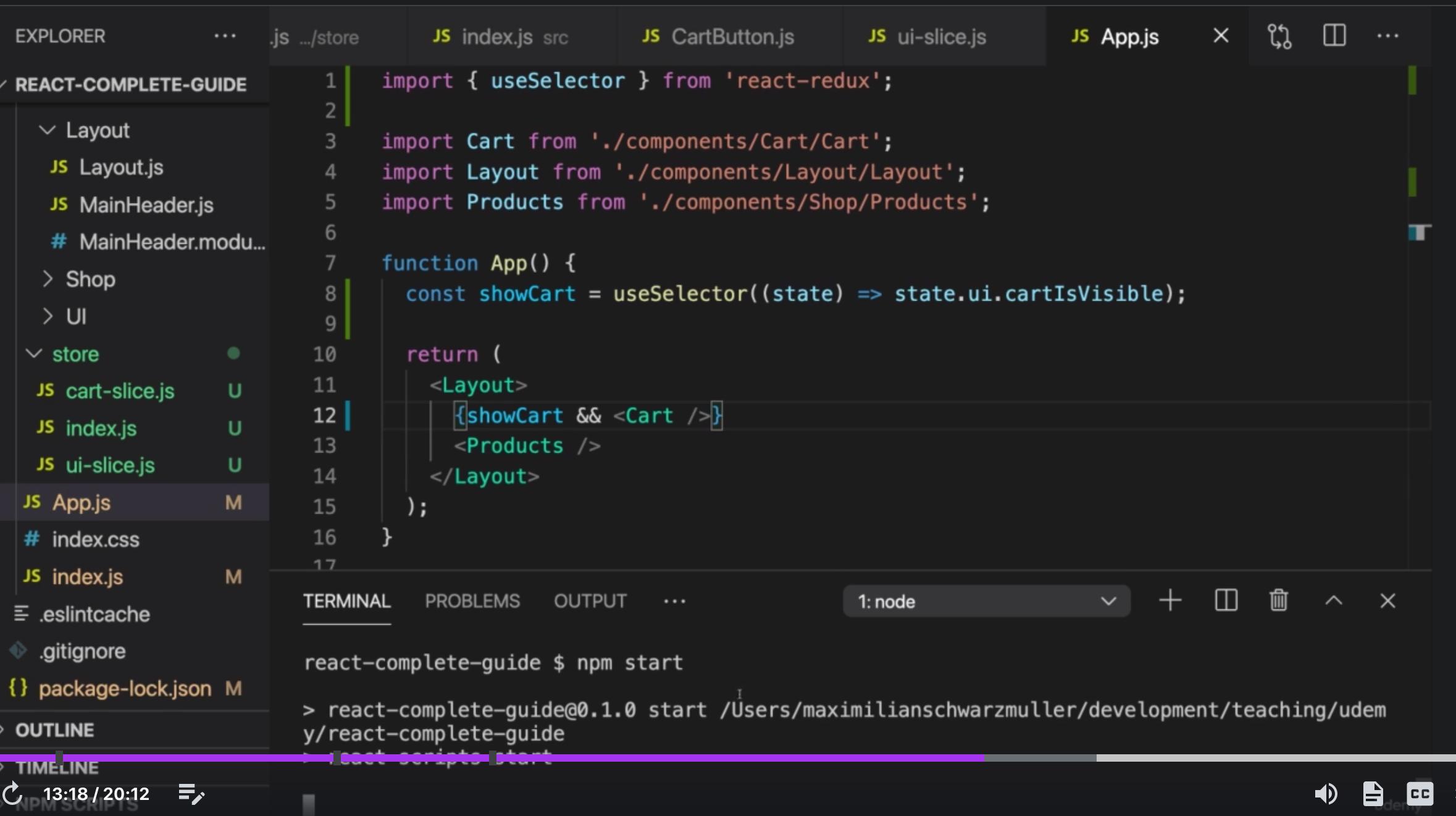The image size is (1456, 816).
Task: Expand the Shop folder
Action: click(x=90, y=280)
